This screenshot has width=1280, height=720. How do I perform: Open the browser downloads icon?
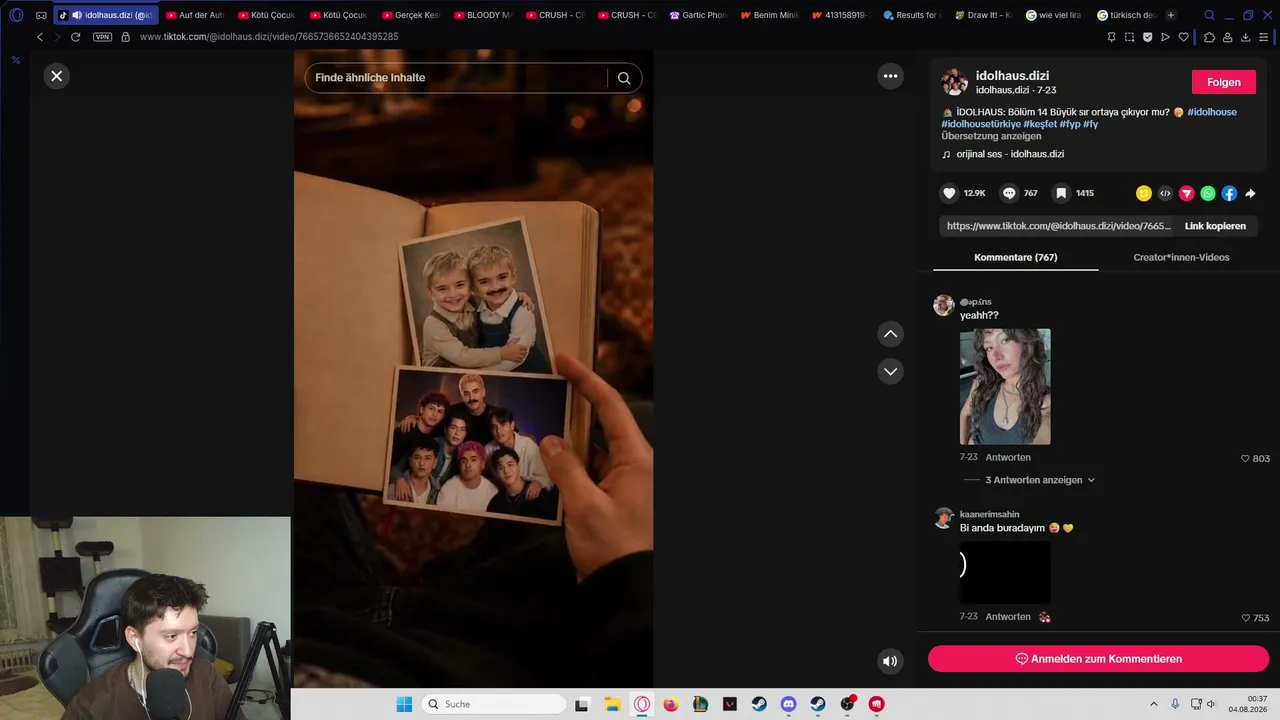[1246, 37]
